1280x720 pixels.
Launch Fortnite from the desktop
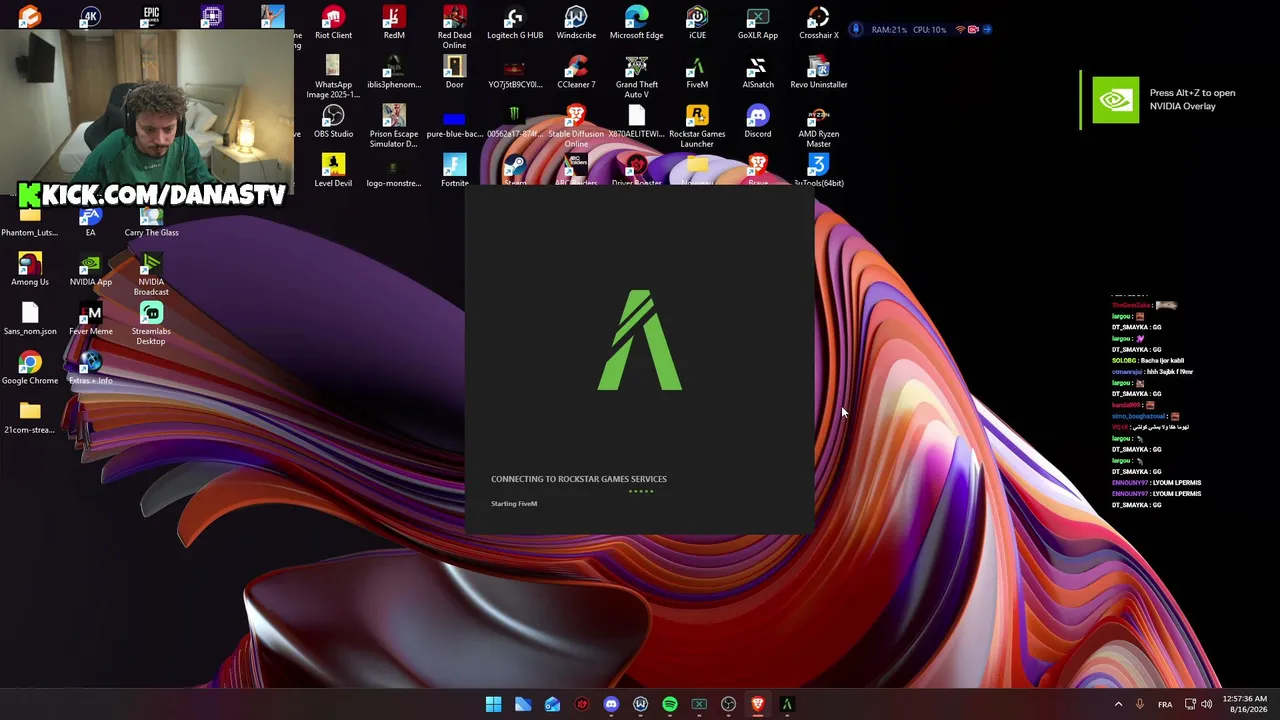click(454, 170)
